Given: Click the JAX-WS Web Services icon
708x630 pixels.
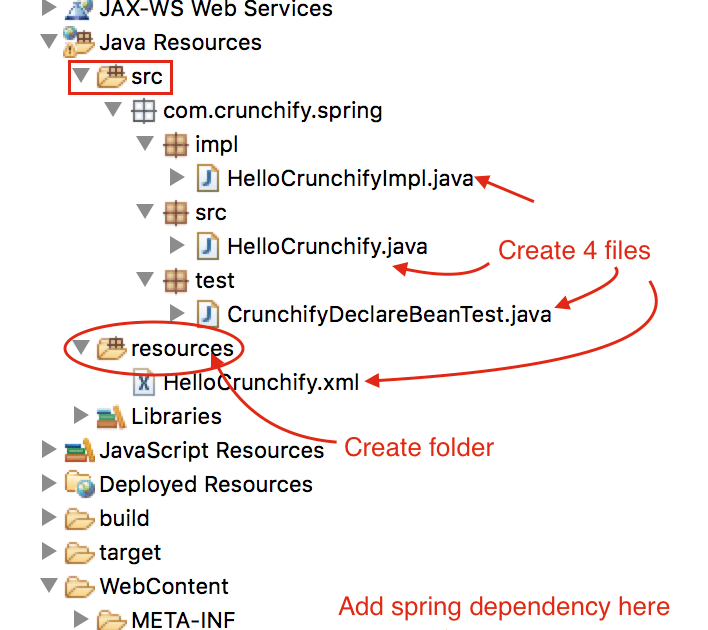Looking at the screenshot, I should pos(79,9).
